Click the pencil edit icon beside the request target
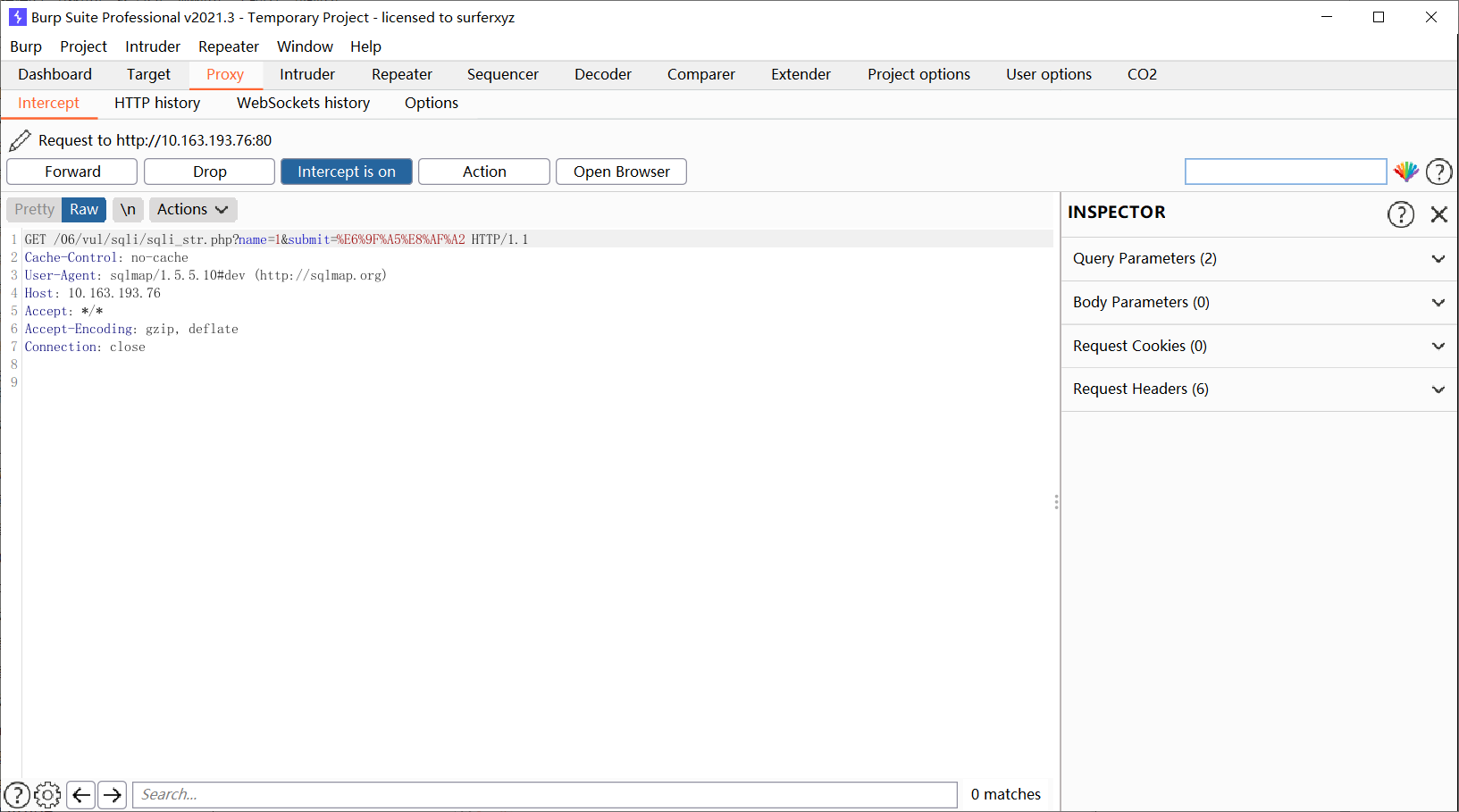This screenshot has width=1459, height=812. (20, 140)
